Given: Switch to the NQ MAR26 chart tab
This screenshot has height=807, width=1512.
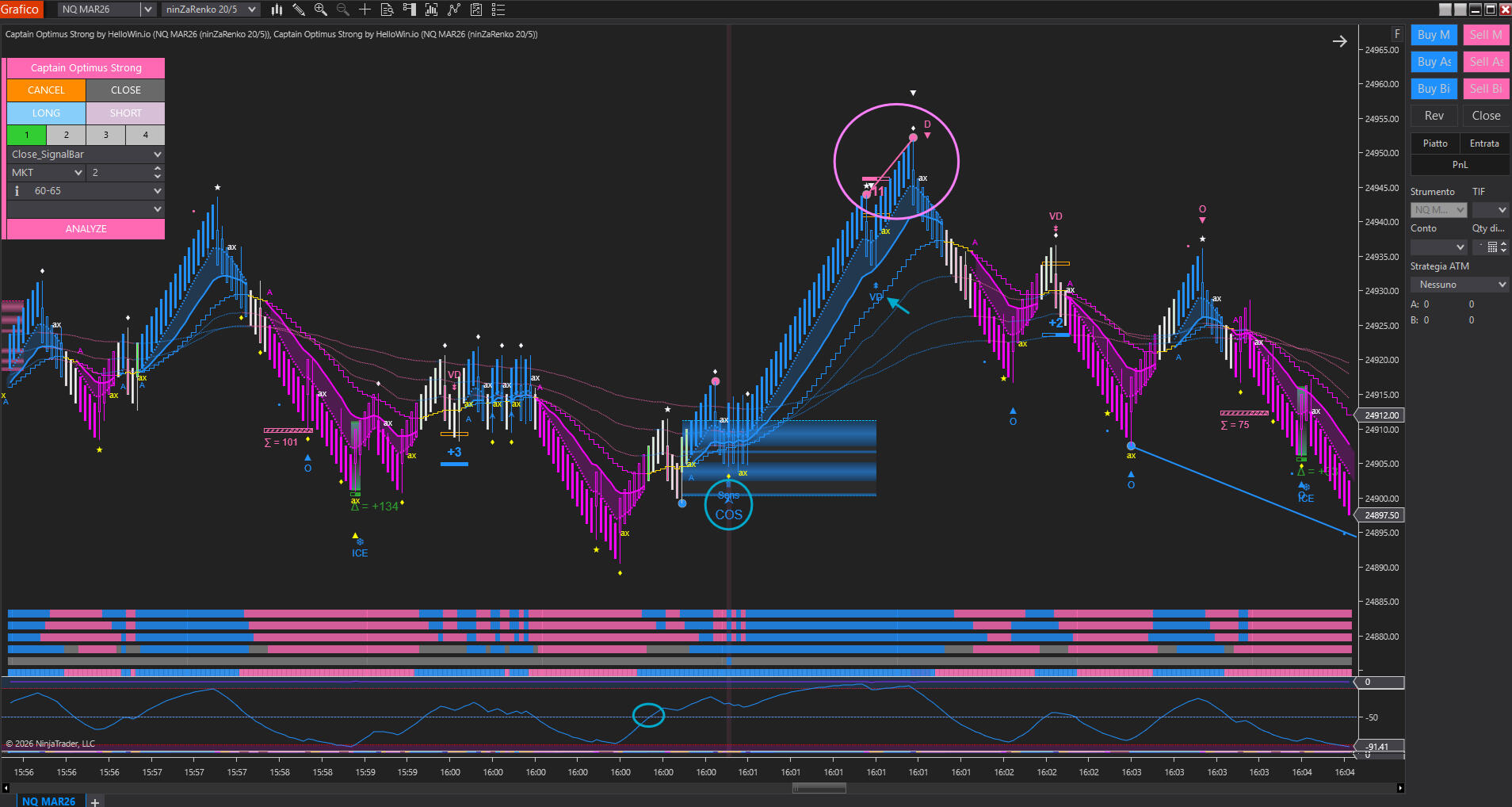Looking at the screenshot, I should point(48,801).
